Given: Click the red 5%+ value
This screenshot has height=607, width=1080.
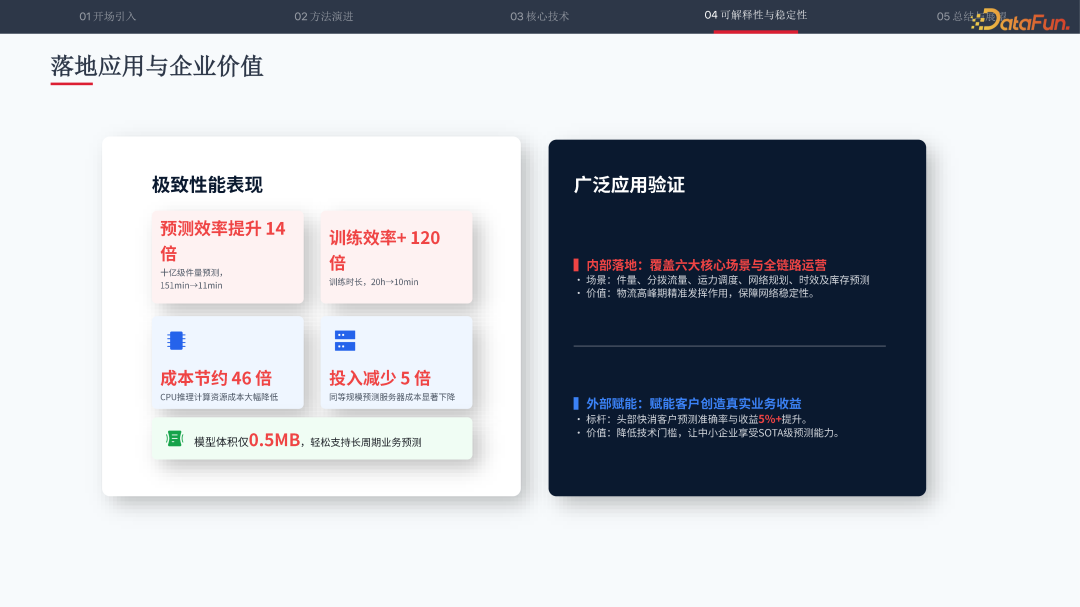Looking at the screenshot, I should [x=769, y=419].
